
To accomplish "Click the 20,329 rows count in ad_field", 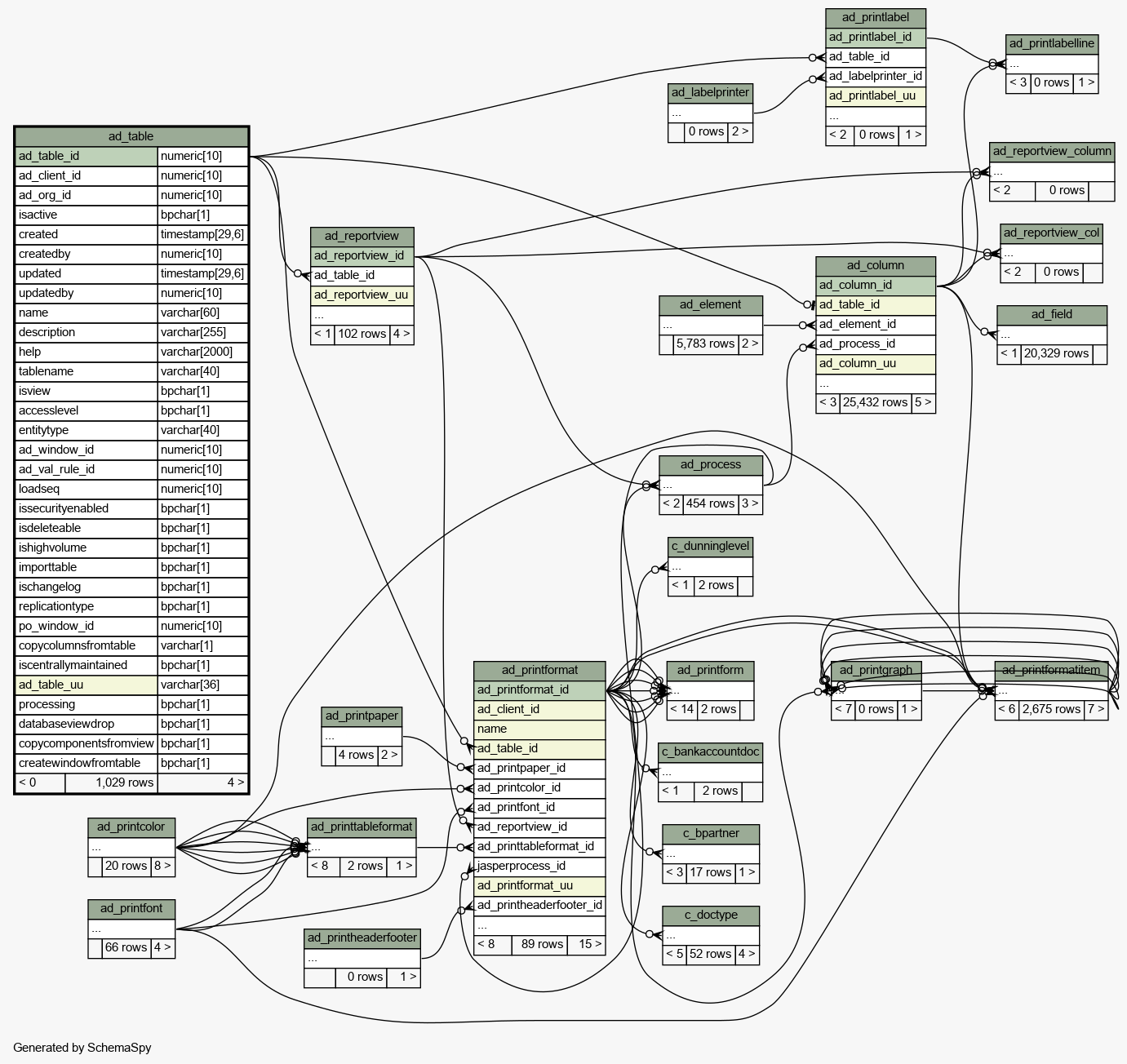I will coord(1056,353).
